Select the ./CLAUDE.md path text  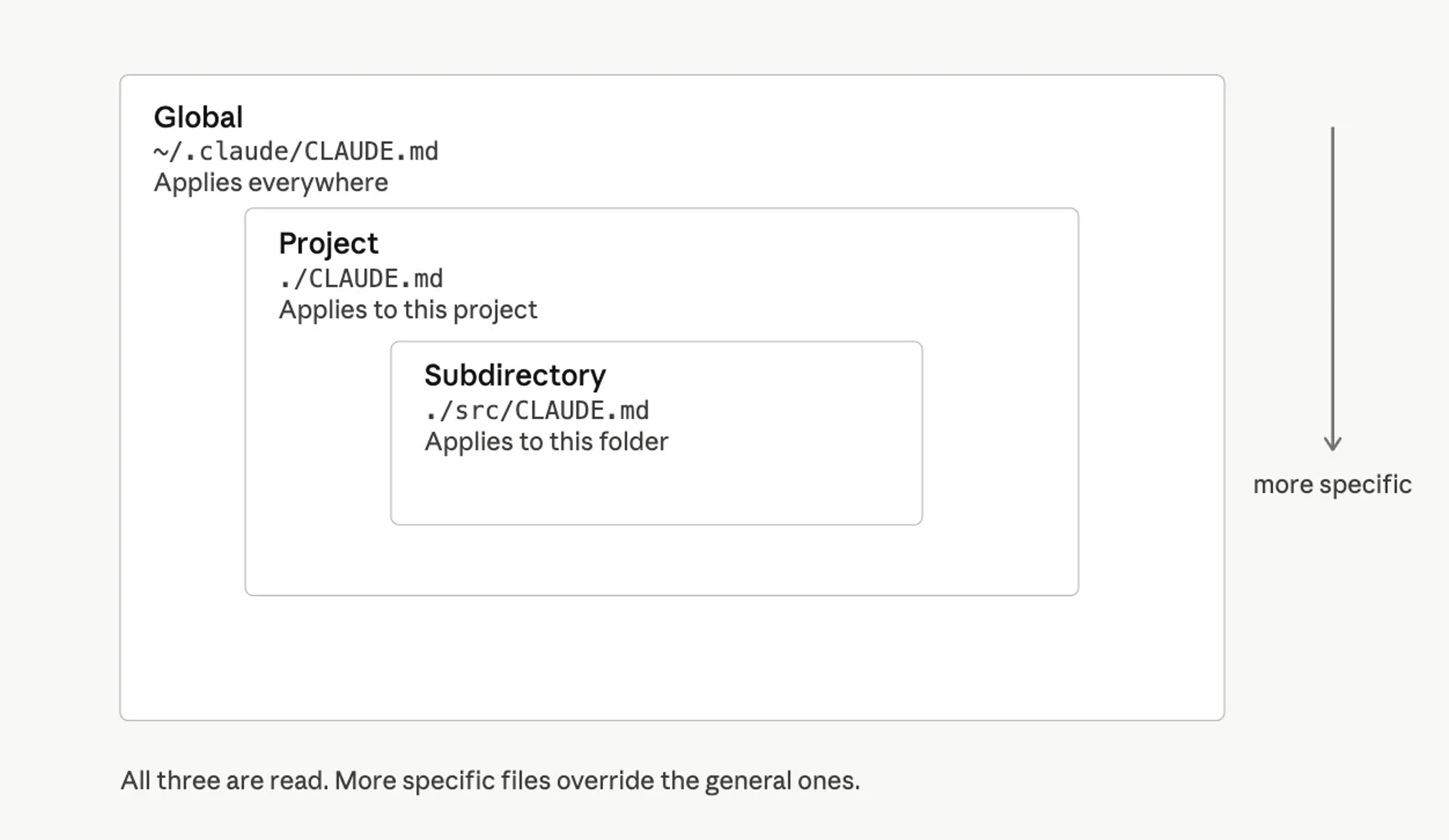pyautogui.click(x=361, y=279)
